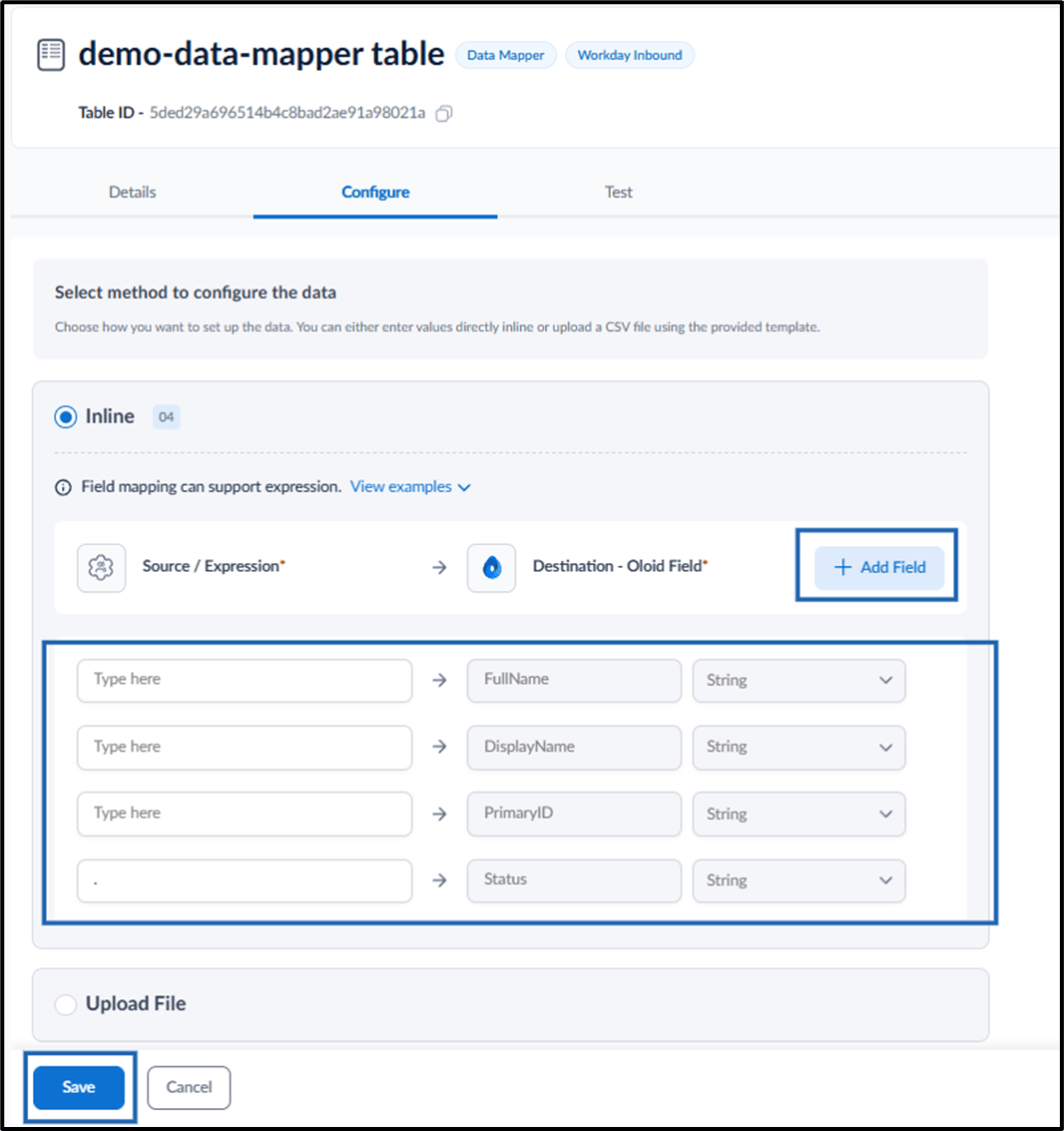Open the String type dropdown for DisplayName
Image resolution: width=1064 pixels, height=1131 pixels.
point(798,748)
